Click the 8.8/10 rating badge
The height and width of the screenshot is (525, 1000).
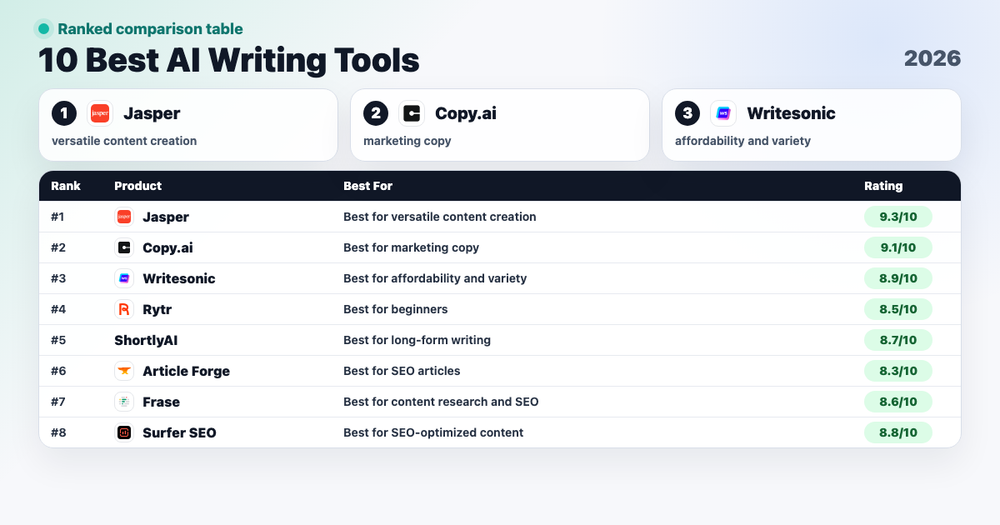[898, 433]
